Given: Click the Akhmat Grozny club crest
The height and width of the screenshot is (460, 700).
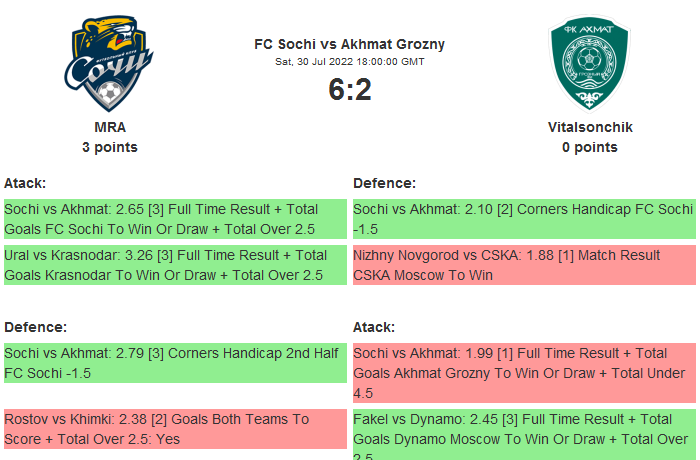Looking at the screenshot, I should 590,67.
